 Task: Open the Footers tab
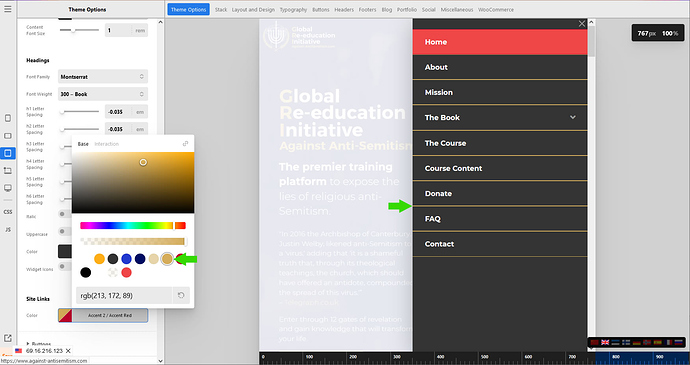pyautogui.click(x=367, y=10)
